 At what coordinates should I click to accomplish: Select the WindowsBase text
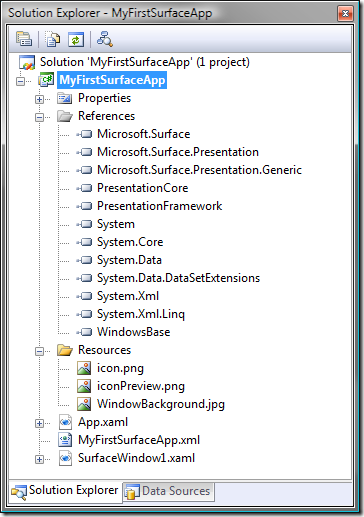coord(133,332)
